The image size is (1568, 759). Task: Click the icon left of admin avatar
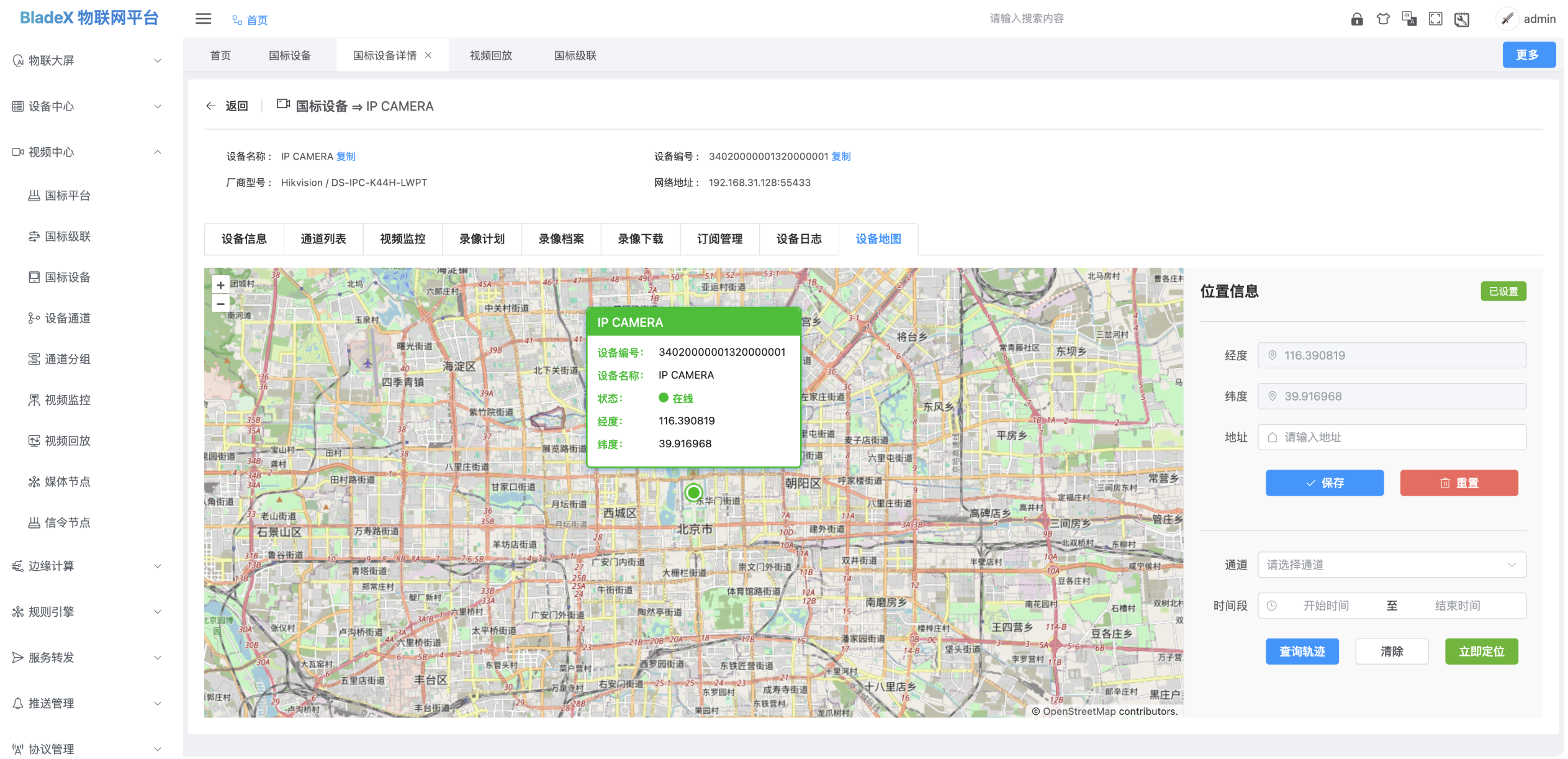(1461, 19)
